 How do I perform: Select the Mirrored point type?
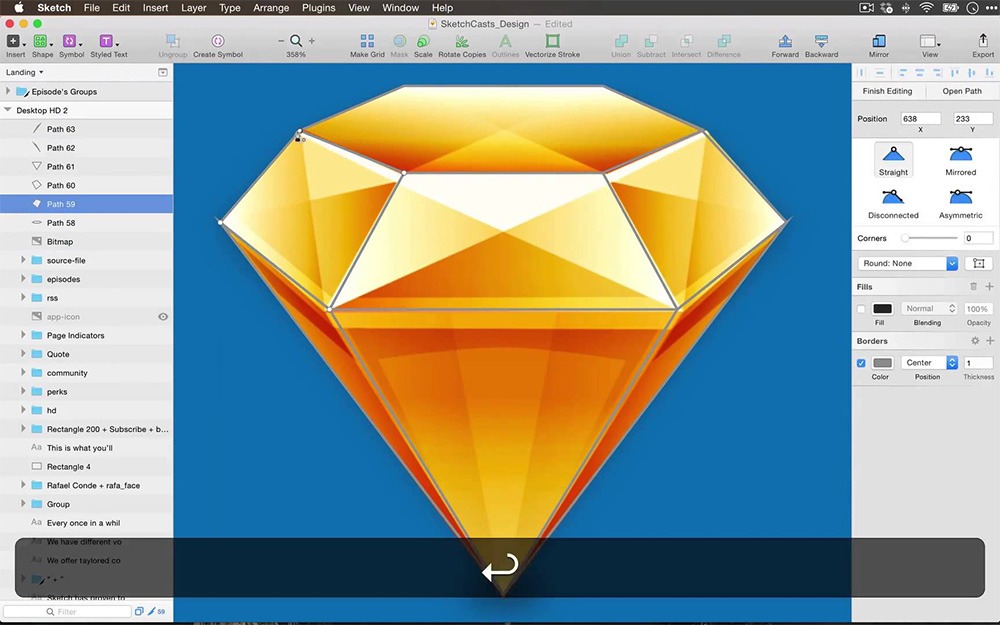pyautogui.click(x=960, y=159)
